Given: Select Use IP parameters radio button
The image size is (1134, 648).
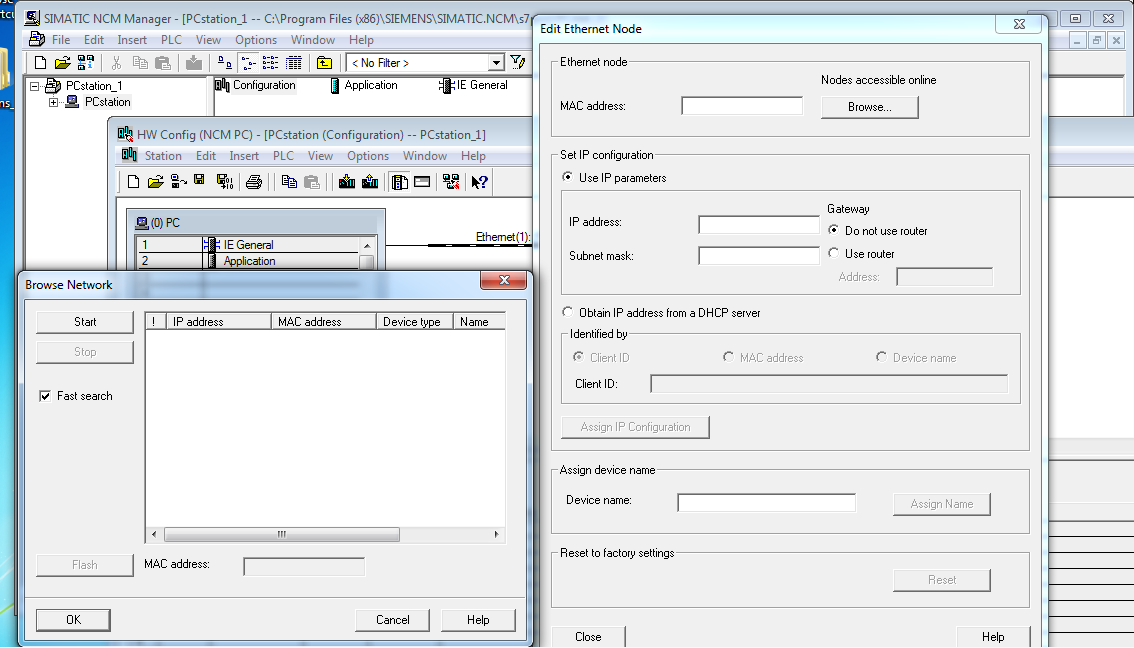Looking at the screenshot, I should pos(568,177).
